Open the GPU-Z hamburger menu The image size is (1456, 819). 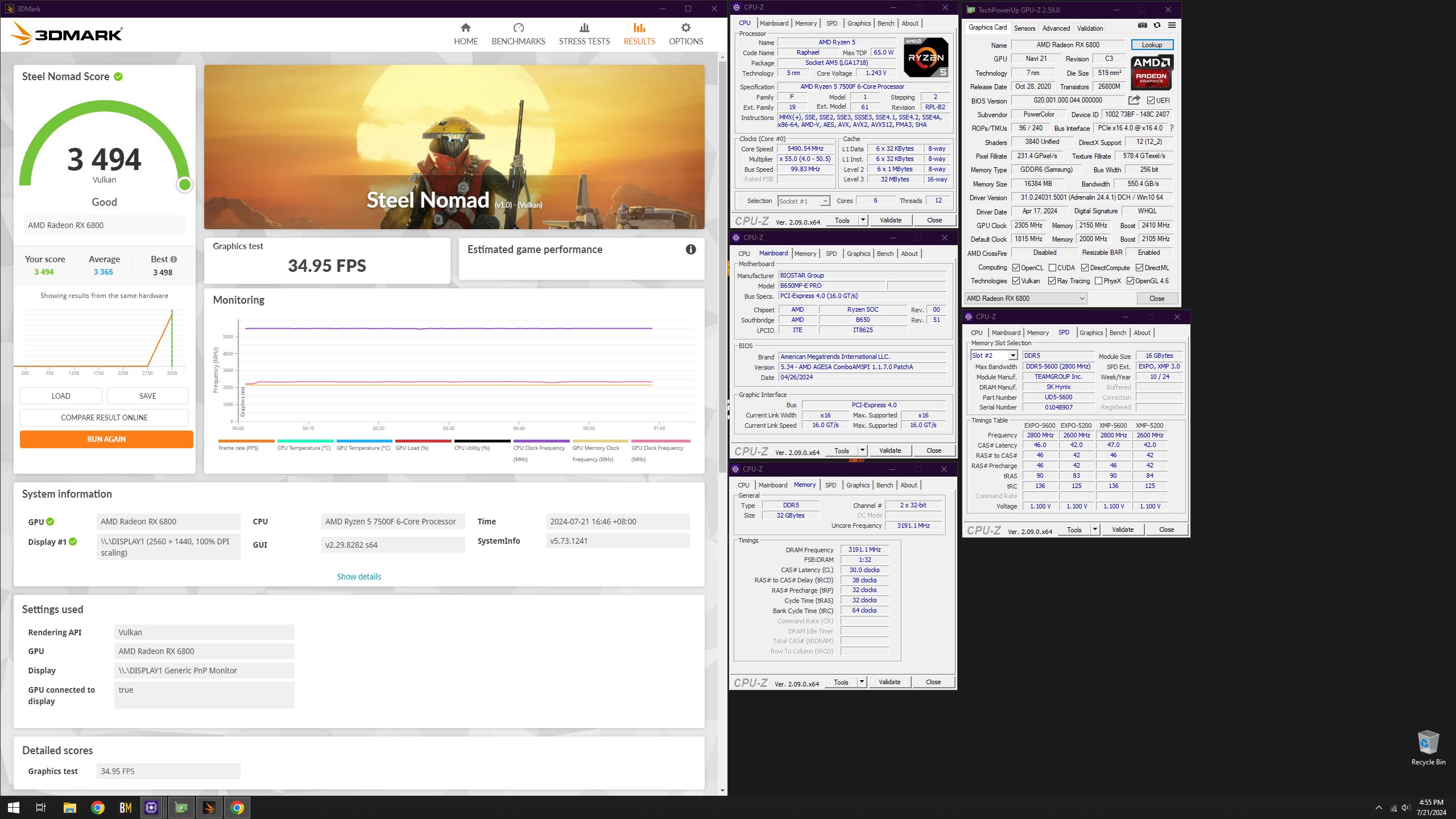click(1172, 25)
